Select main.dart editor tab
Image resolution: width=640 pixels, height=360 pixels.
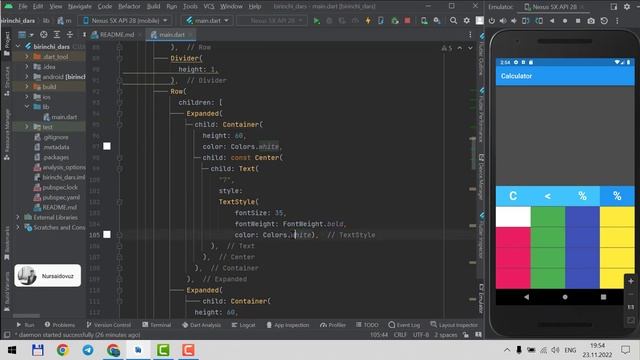point(171,35)
